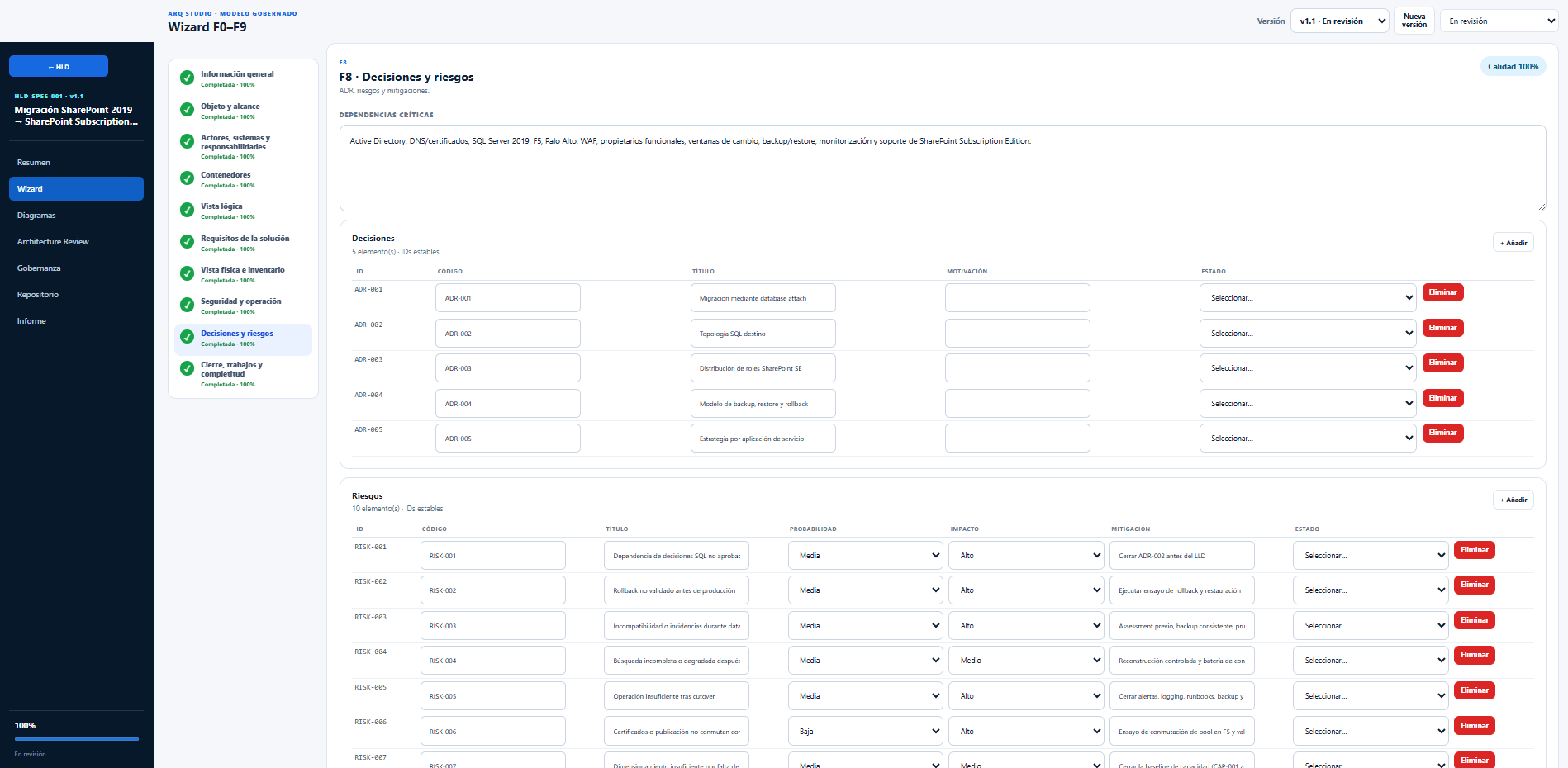
Task: Click green check icon beside Objeto y alcance
Action: click(x=188, y=110)
